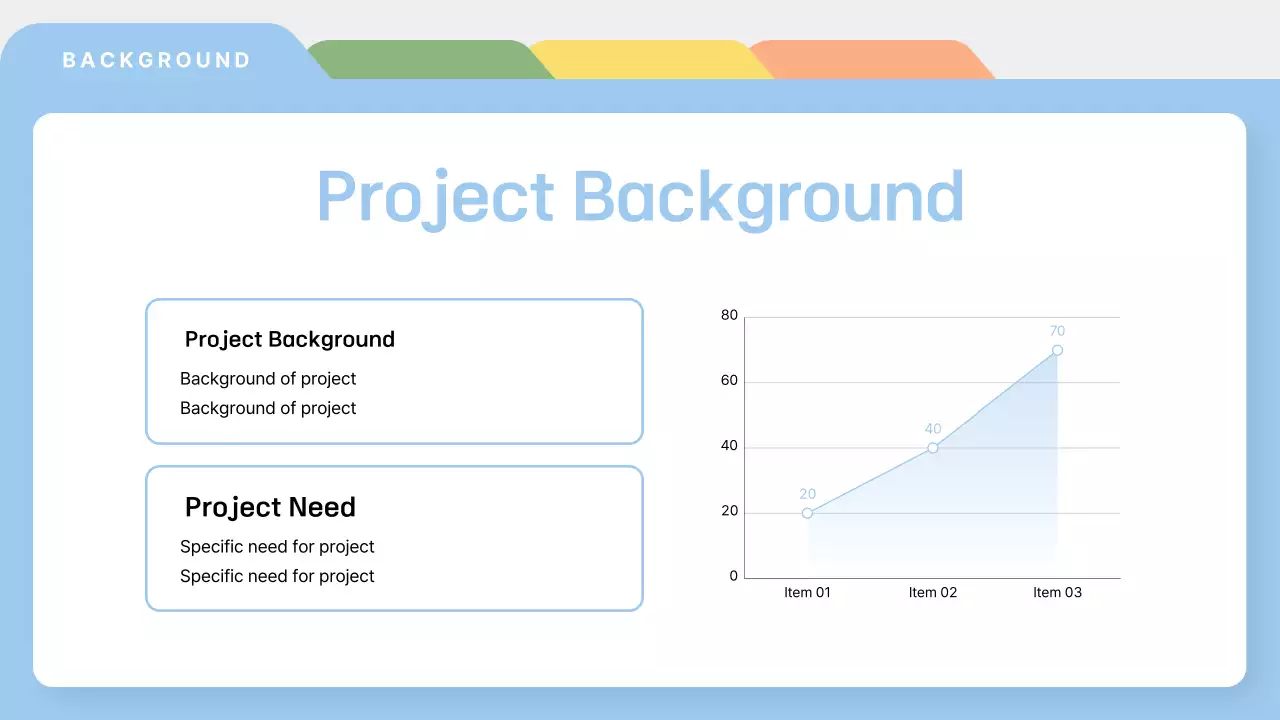Click the chart data point marker for Item 01
The image size is (1280, 720).
[807, 513]
